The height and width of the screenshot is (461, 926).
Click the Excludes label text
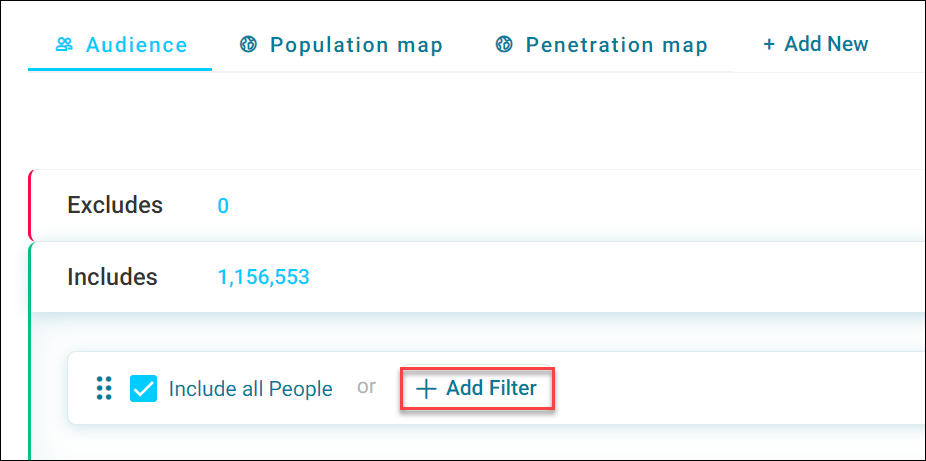pyautogui.click(x=115, y=205)
